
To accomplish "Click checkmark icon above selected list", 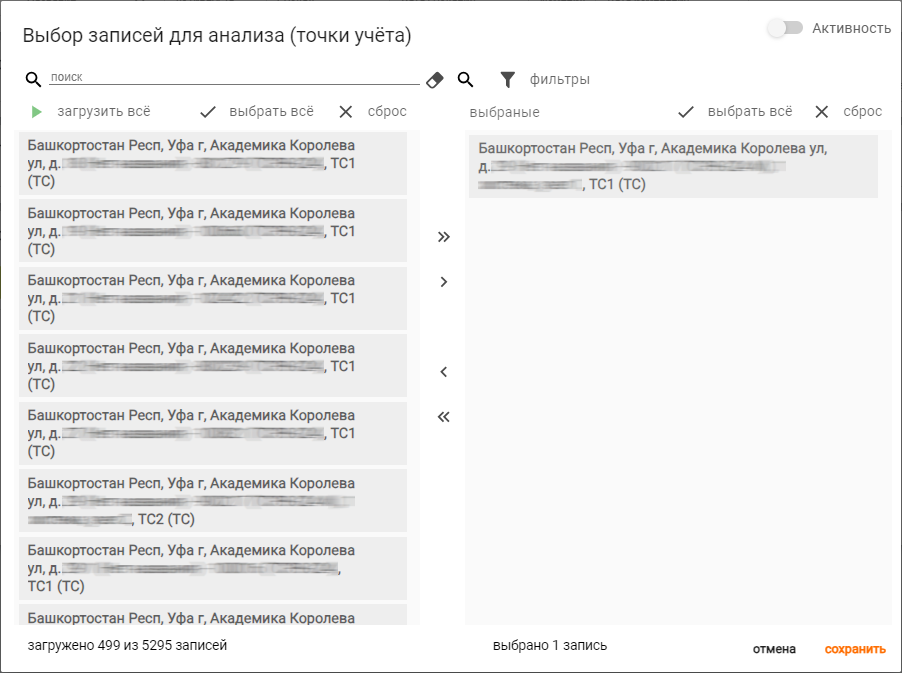I will tap(686, 112).
